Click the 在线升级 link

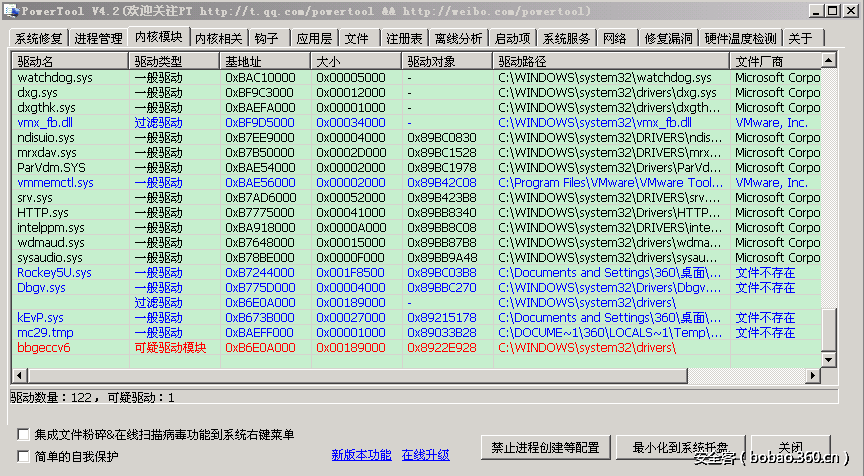coord(425,455)
